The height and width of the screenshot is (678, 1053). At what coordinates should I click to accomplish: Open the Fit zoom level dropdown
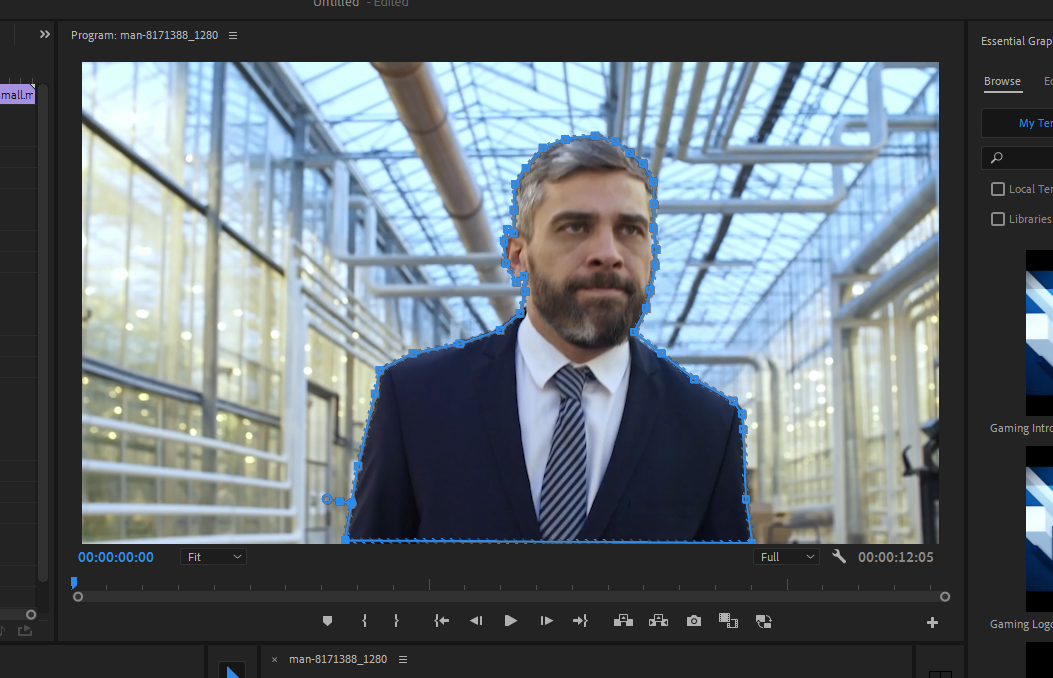point(213,556)
